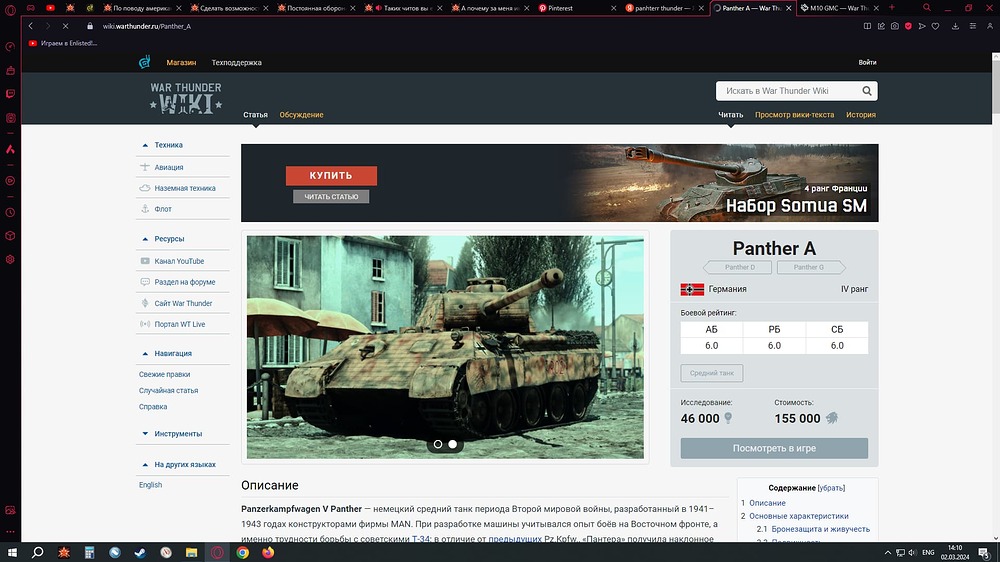Click the browser address bar URL

[147, 26]
